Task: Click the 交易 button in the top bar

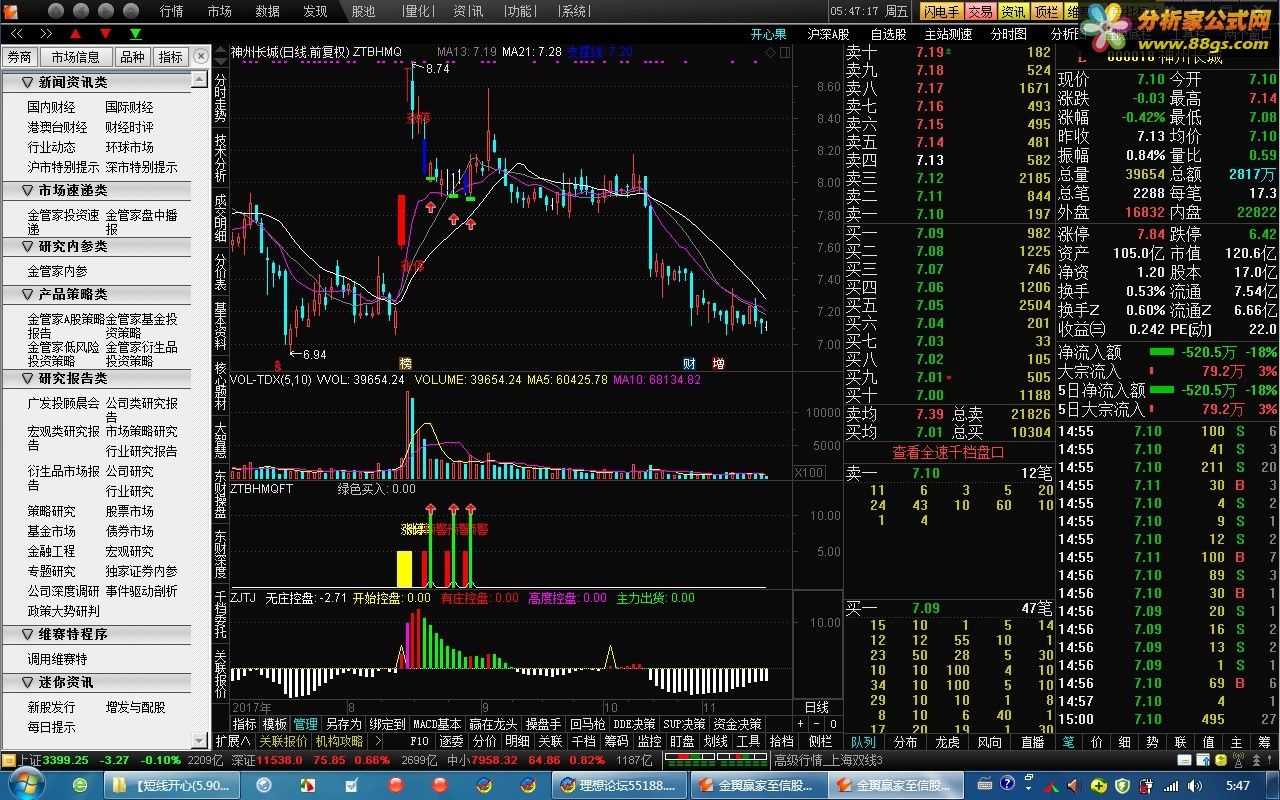Action: tap(980, 12)
